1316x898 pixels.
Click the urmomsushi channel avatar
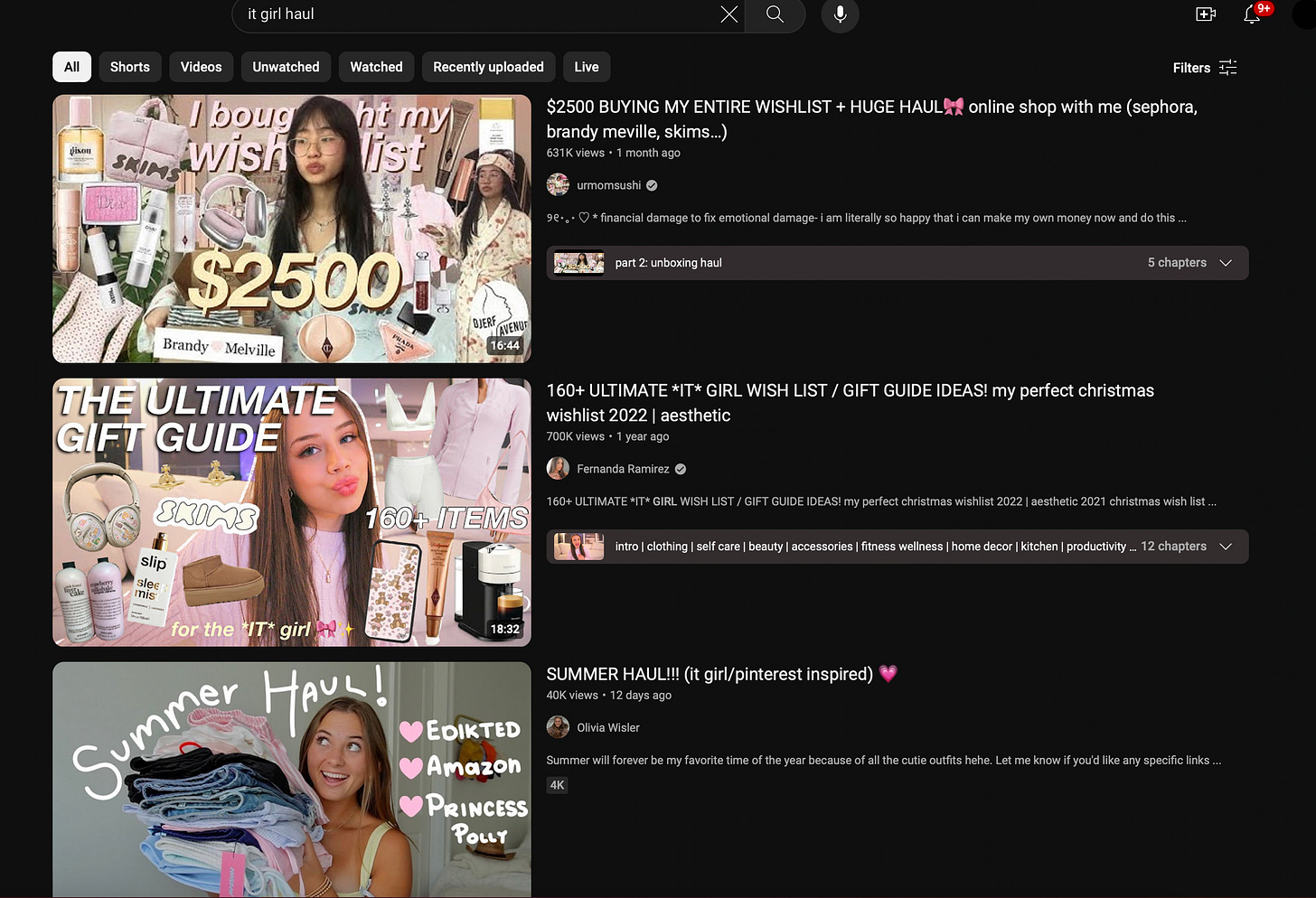558,185
